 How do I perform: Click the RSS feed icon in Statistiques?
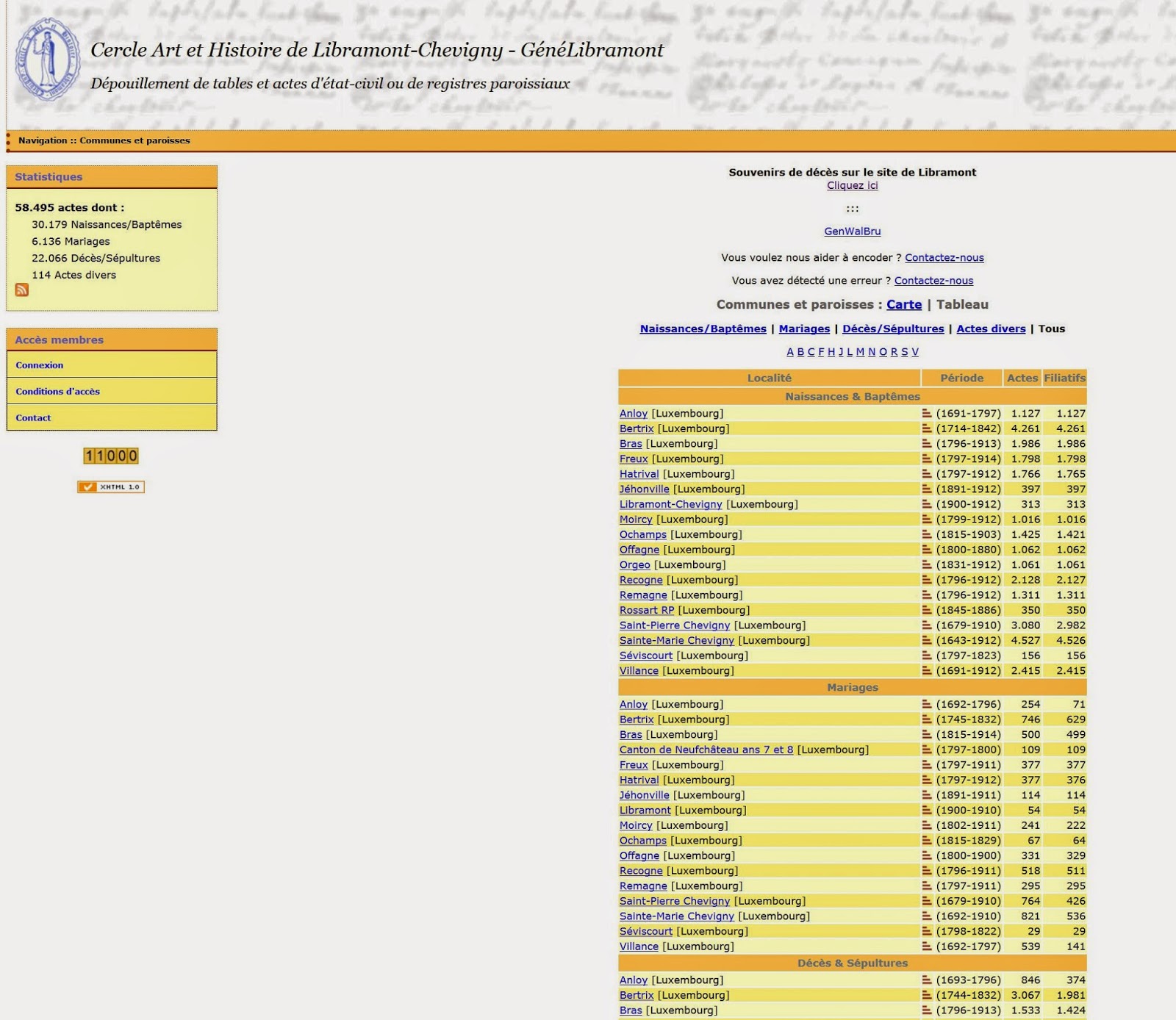[22, 290]
